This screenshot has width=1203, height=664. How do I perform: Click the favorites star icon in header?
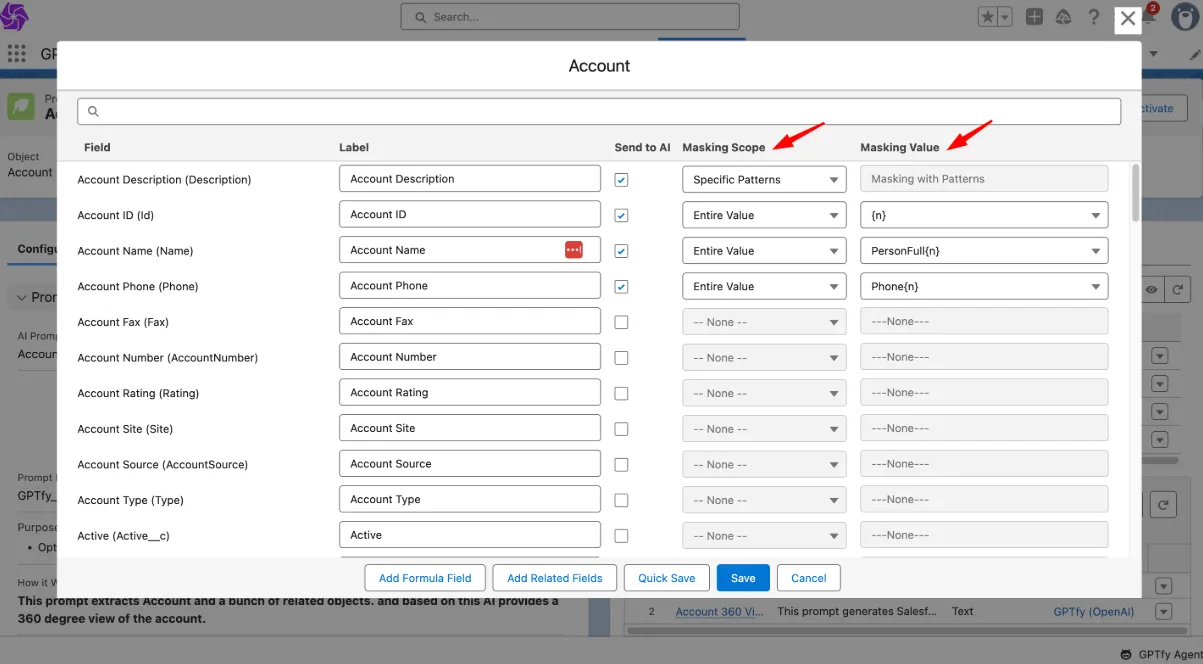986,16
